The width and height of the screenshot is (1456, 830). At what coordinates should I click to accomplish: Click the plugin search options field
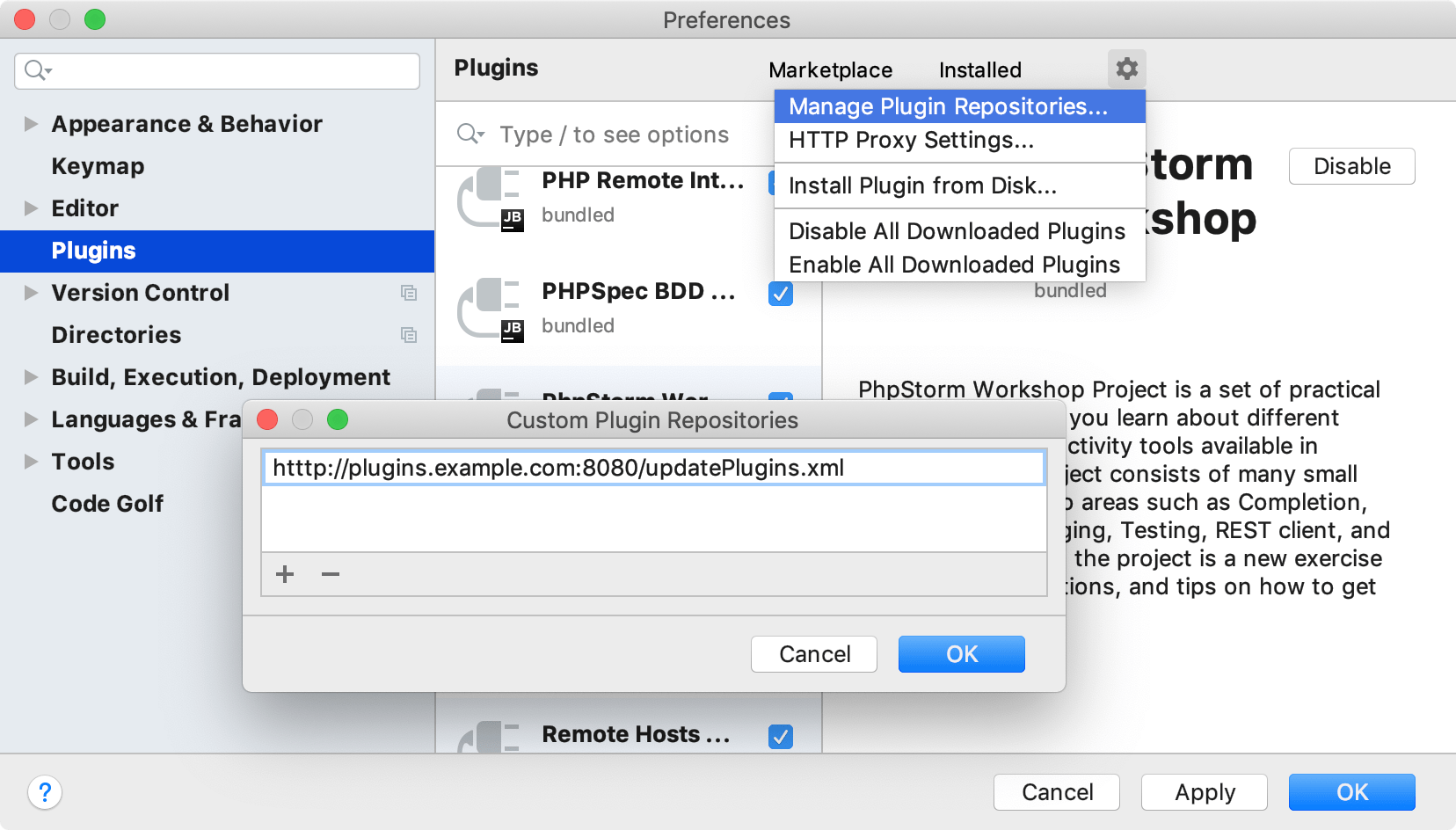pyautogui.click(x=614, y=135)
